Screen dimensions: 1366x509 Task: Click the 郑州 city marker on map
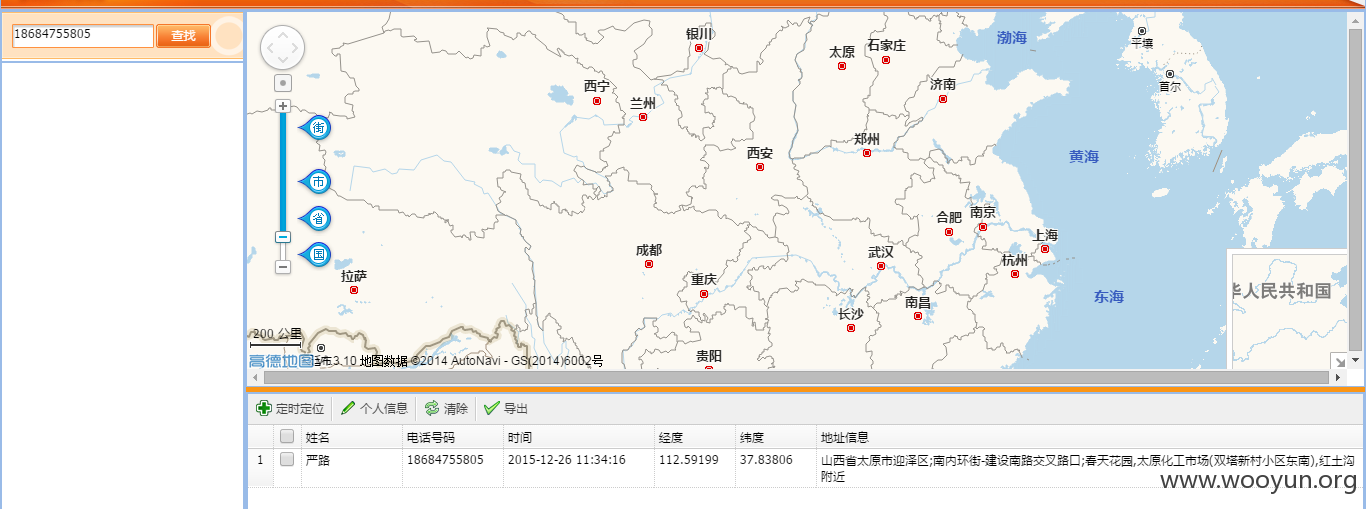pos(867,153)
